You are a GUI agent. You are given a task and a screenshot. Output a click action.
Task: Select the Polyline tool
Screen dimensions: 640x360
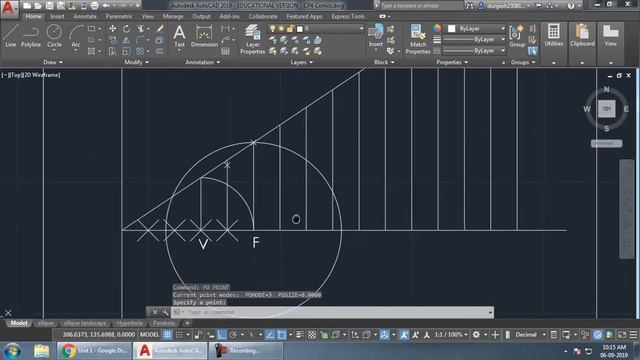31,36
